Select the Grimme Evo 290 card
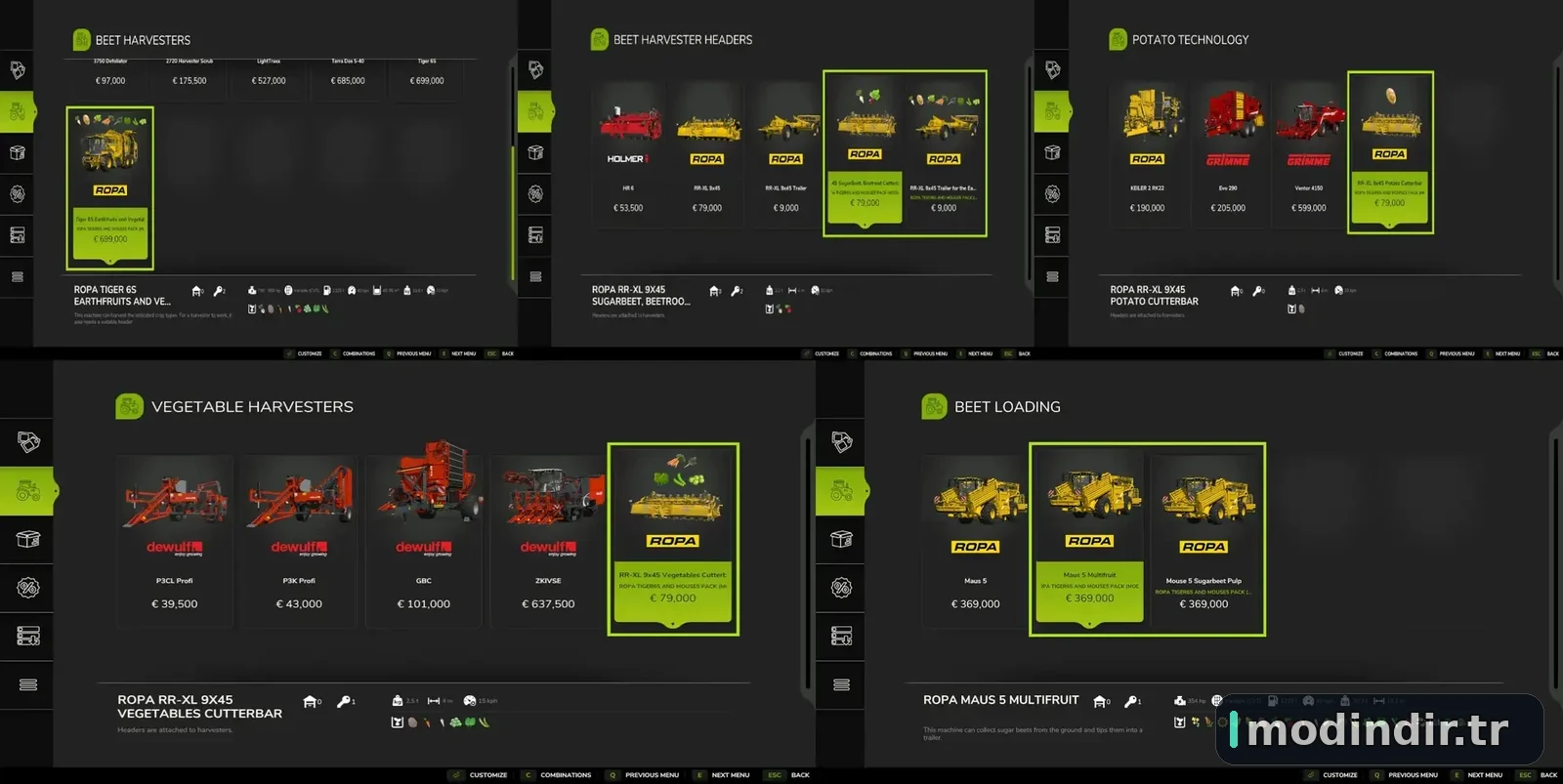Screen dimensions: 1563x784 (1230, 156)
